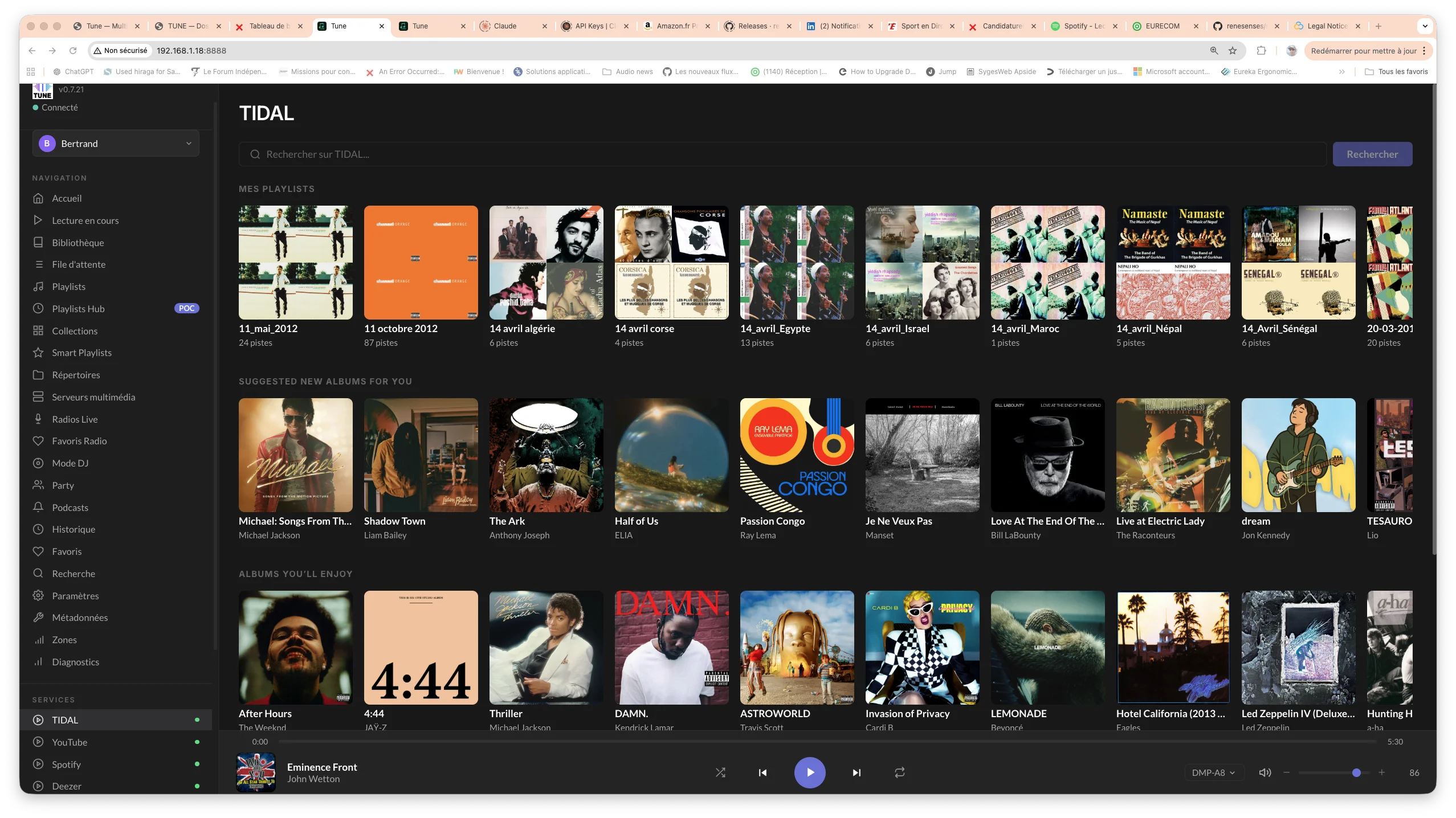Toggle shuffle in the player bar
The width and height of the screenshot is (1456, 818).
pyautogui.click(x=720, y=772)
